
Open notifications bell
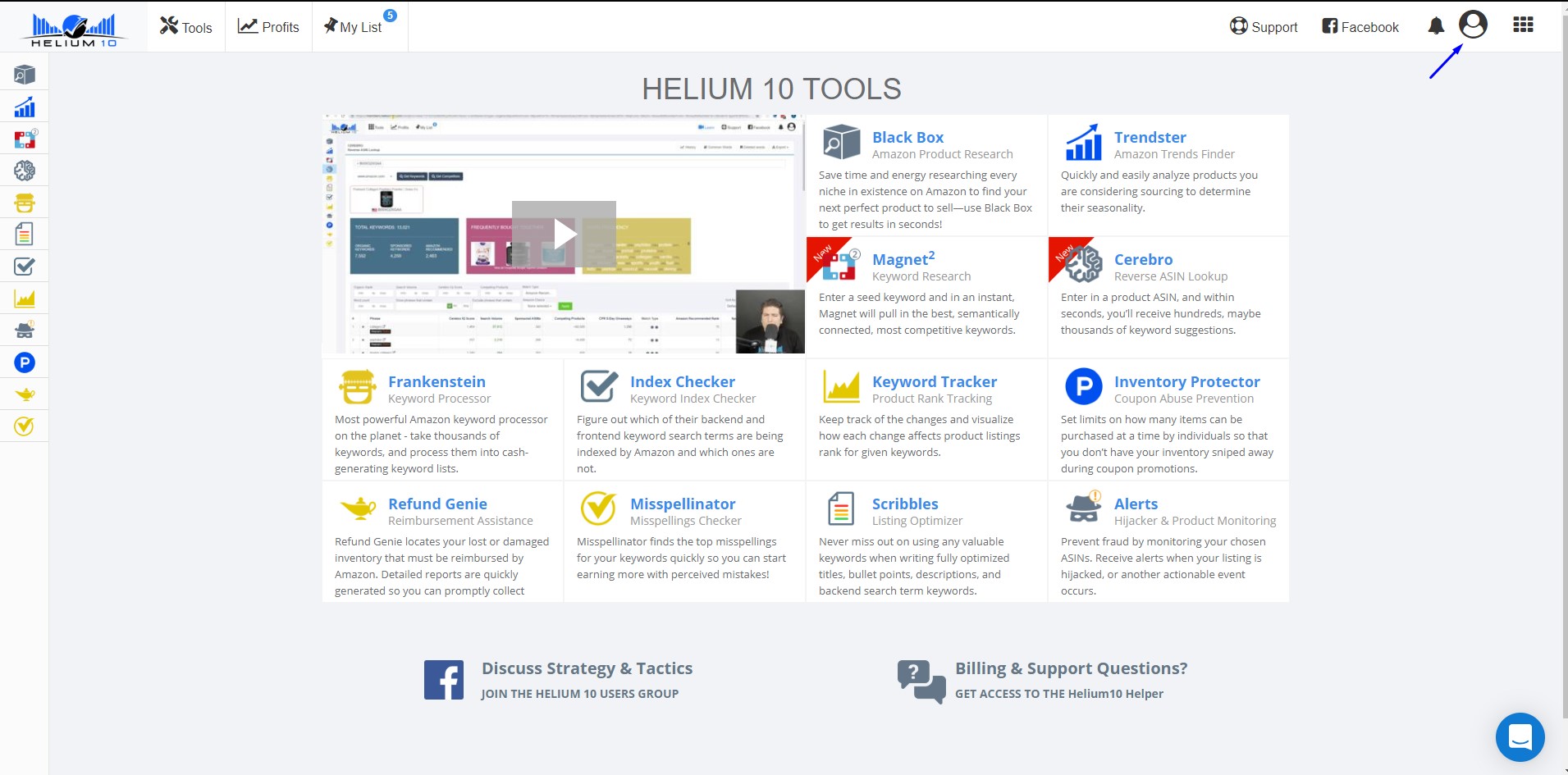coord(1436,26)
